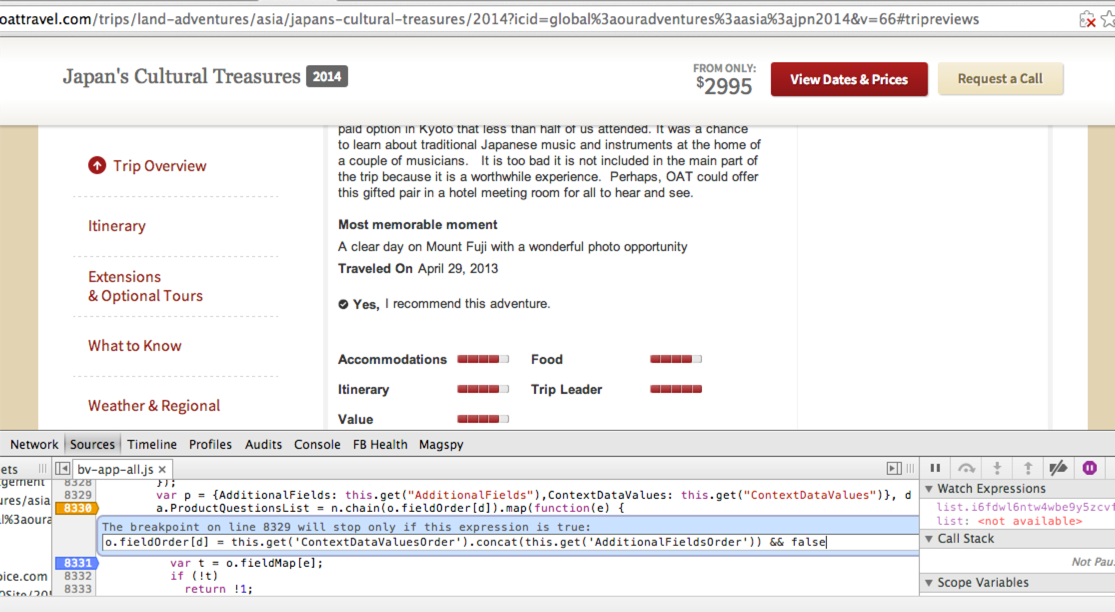
Task: Open the Itinerary link in sidebar
Action: (116, 226)
